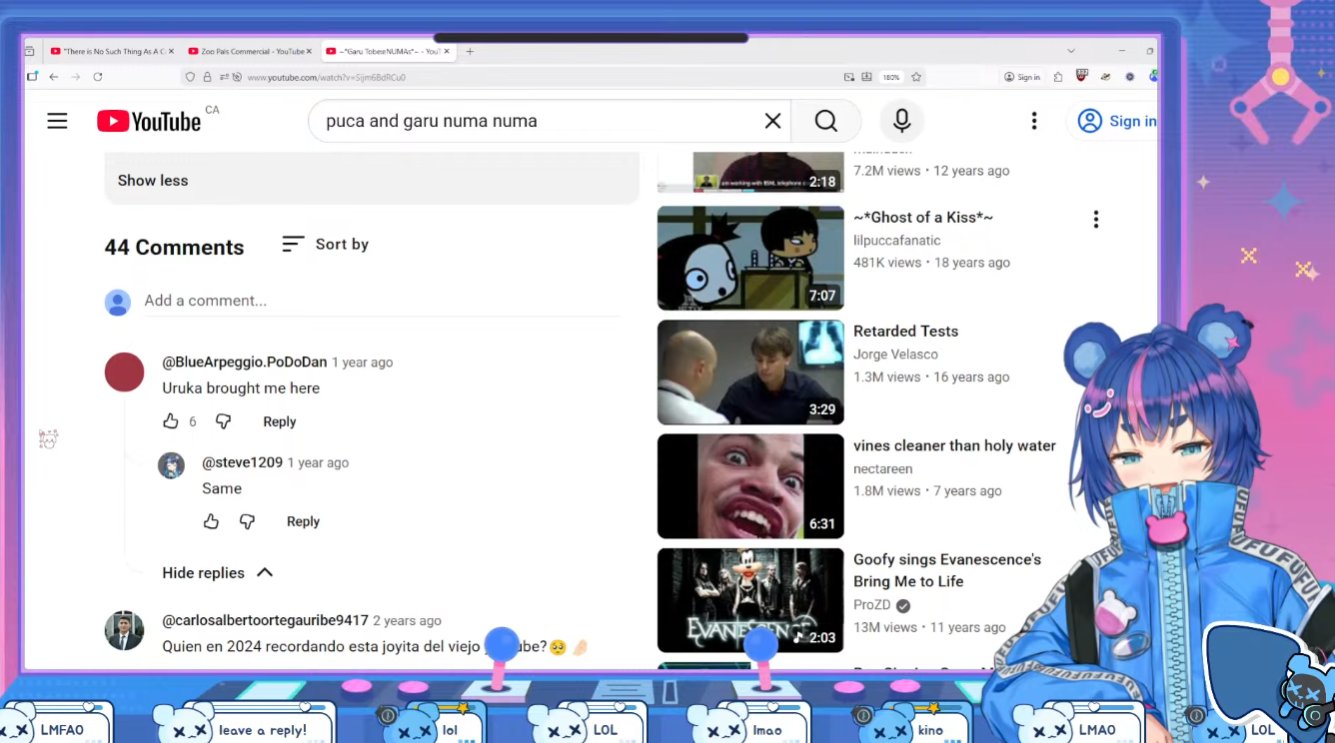Go to the YouTube home logo
This screenshot has height=743, width=1335.
click(149, 121)
